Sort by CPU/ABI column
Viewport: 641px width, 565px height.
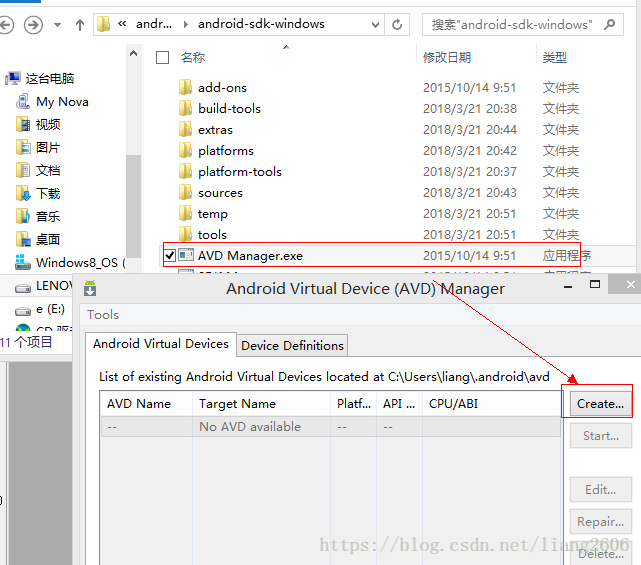(492, 404)
